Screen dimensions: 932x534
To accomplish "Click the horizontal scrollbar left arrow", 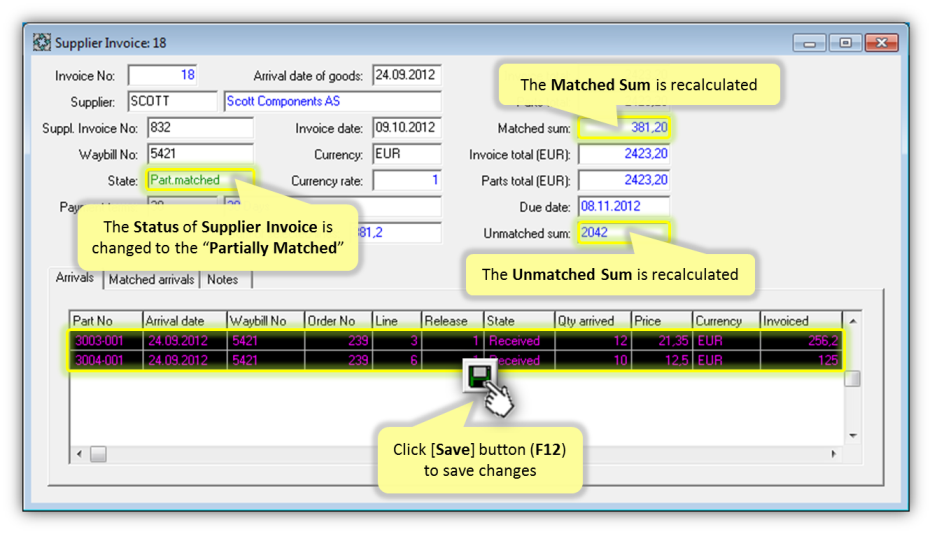I will click(79, 454).
